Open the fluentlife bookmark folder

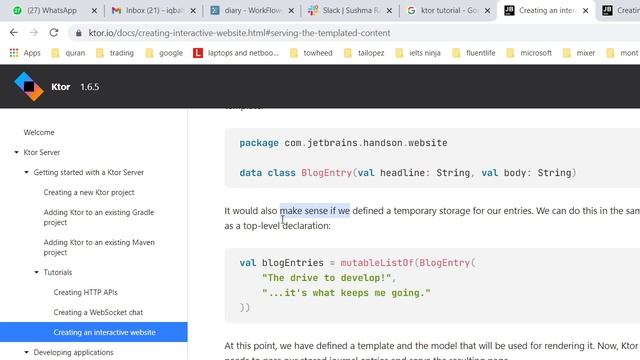pos(474,53)
